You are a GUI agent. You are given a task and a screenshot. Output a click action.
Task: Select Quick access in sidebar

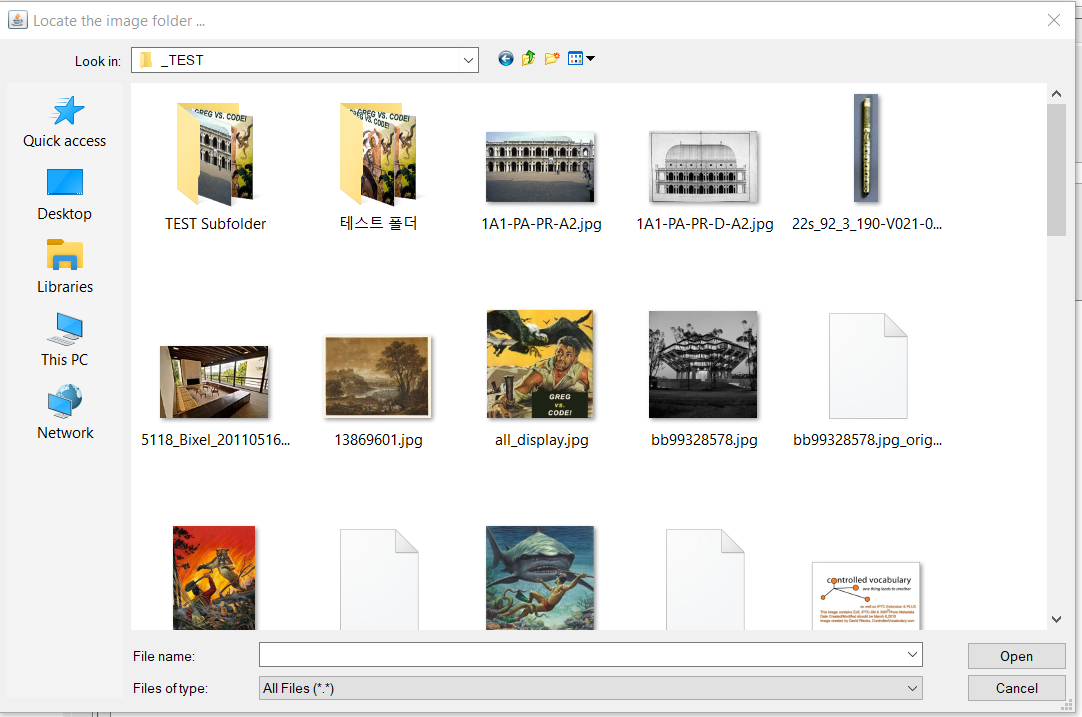click(65, 122)
